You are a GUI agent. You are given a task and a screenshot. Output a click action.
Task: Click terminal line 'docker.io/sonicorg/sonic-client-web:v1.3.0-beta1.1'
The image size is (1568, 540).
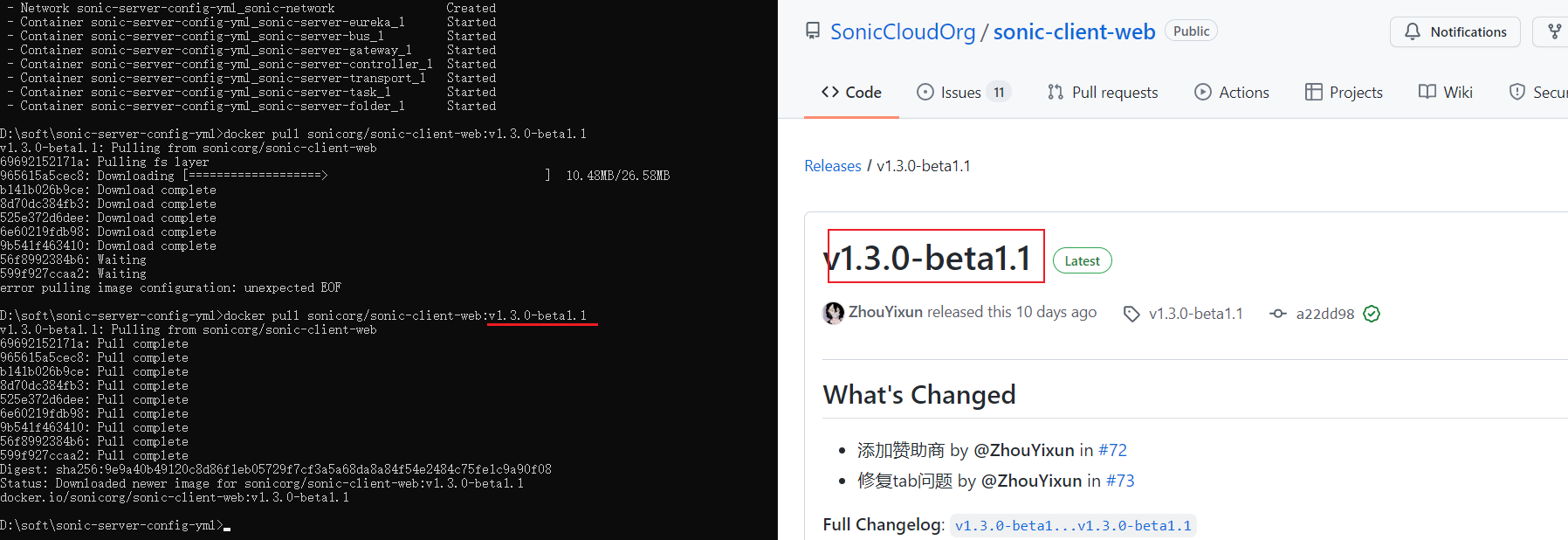click(175, 497)
